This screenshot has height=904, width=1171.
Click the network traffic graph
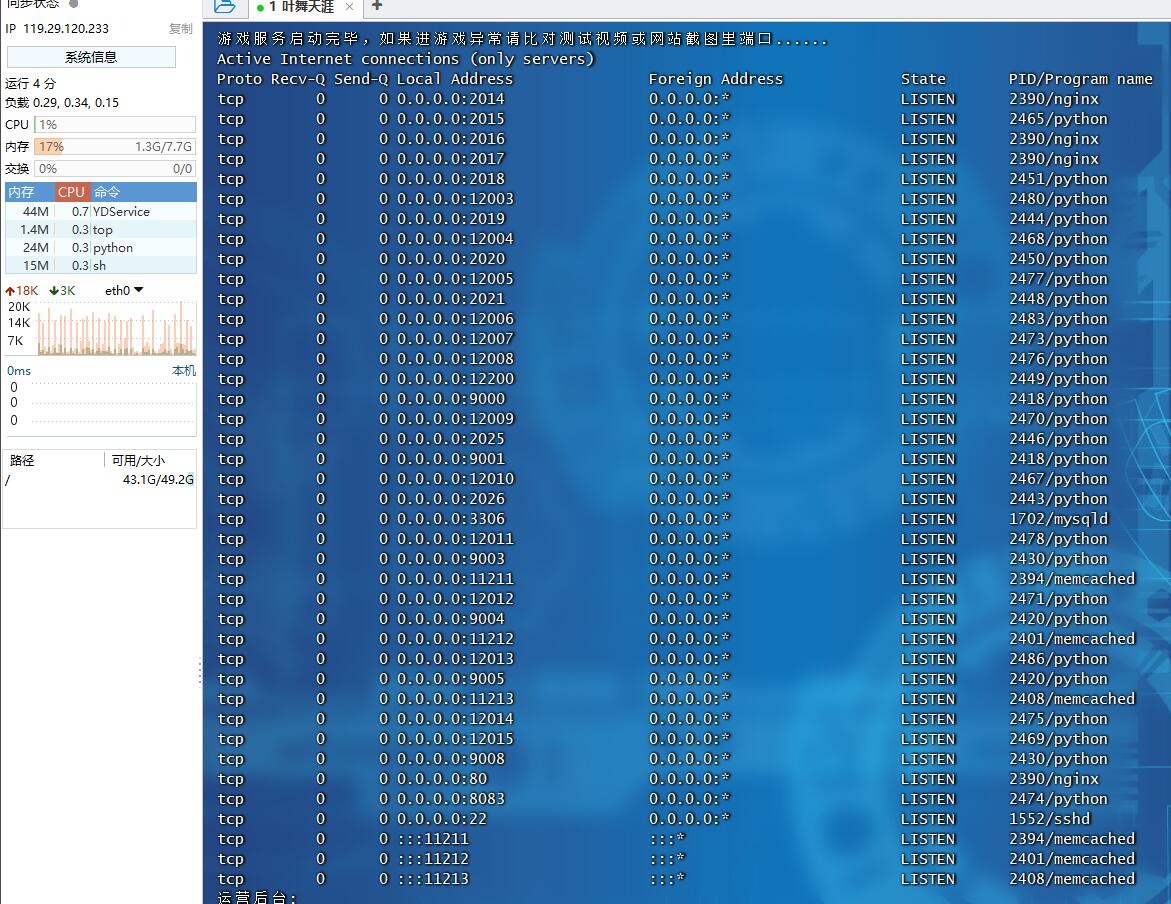[x=117, y=328]
